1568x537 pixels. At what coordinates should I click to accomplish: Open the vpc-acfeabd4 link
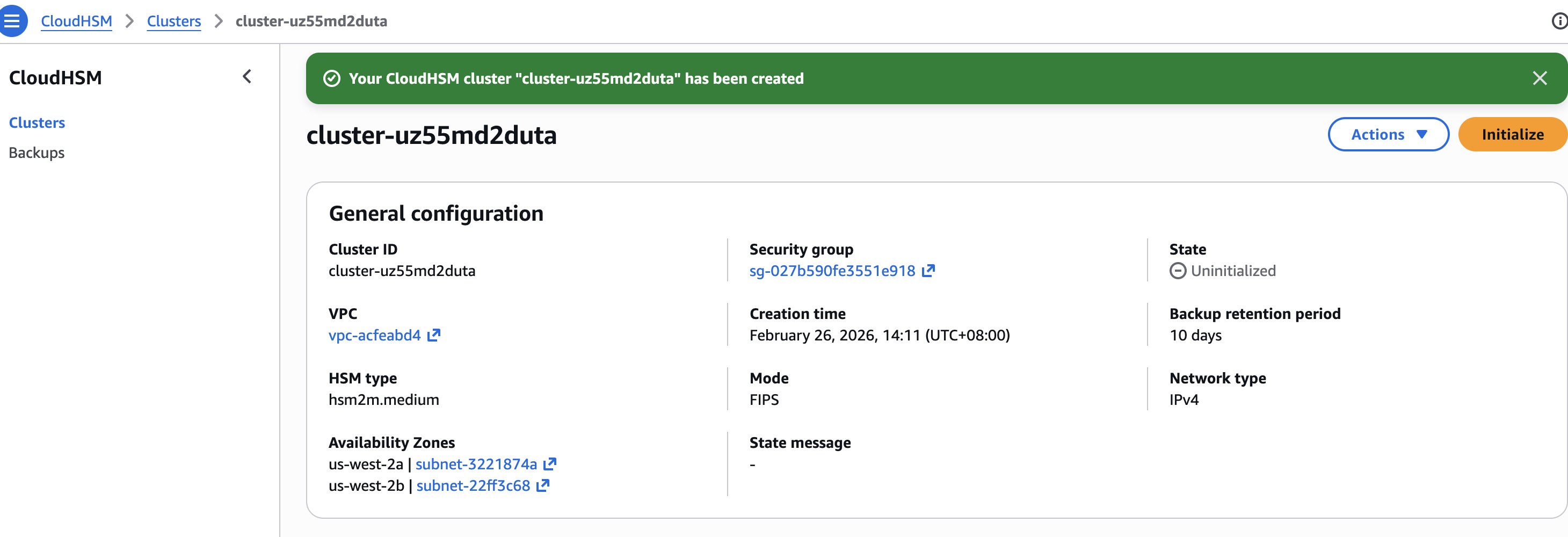click(374, 336)
